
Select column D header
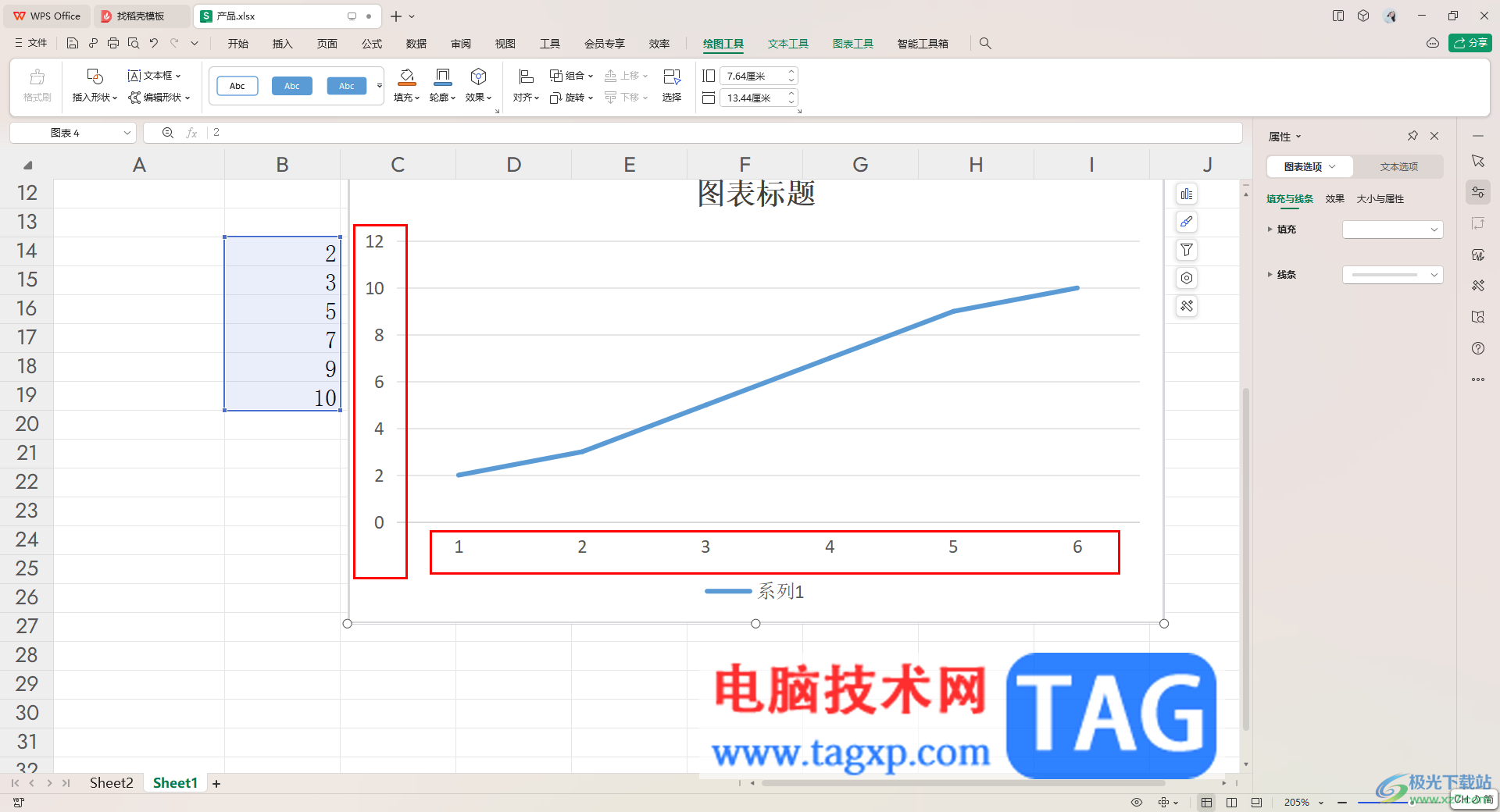pyautogui.click(x=513, y=165)
